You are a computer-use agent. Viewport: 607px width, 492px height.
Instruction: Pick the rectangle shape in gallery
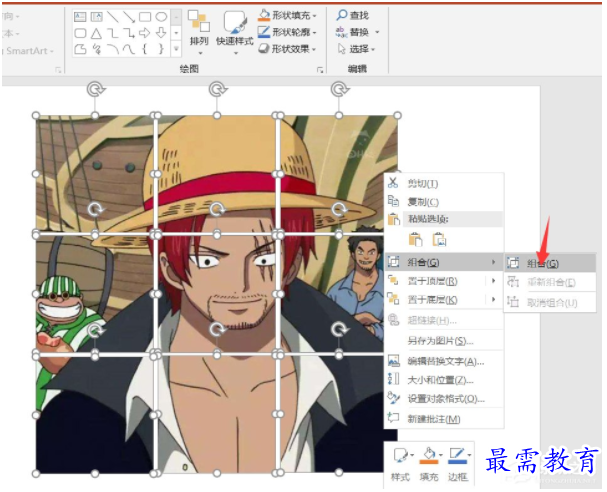[x=145, y=17]
